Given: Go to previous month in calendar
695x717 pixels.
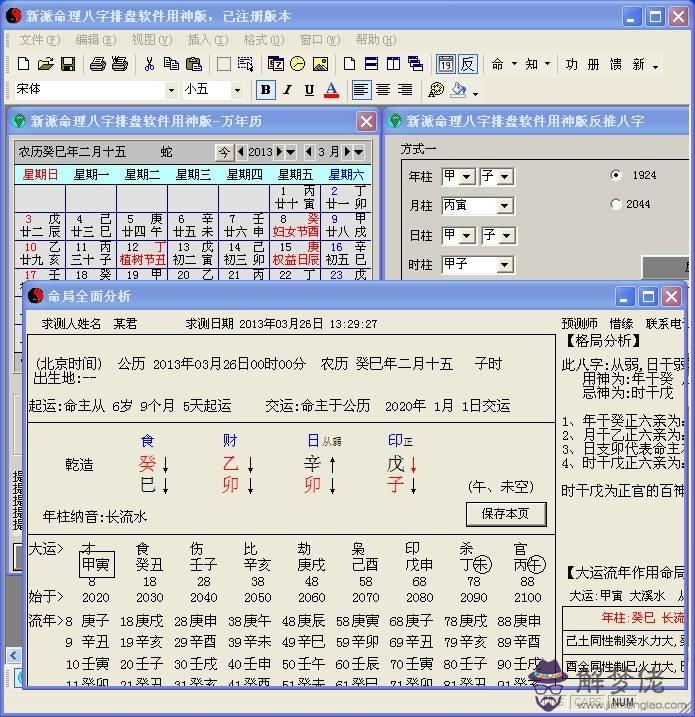Looking at the screenshot, I should 309,152.
